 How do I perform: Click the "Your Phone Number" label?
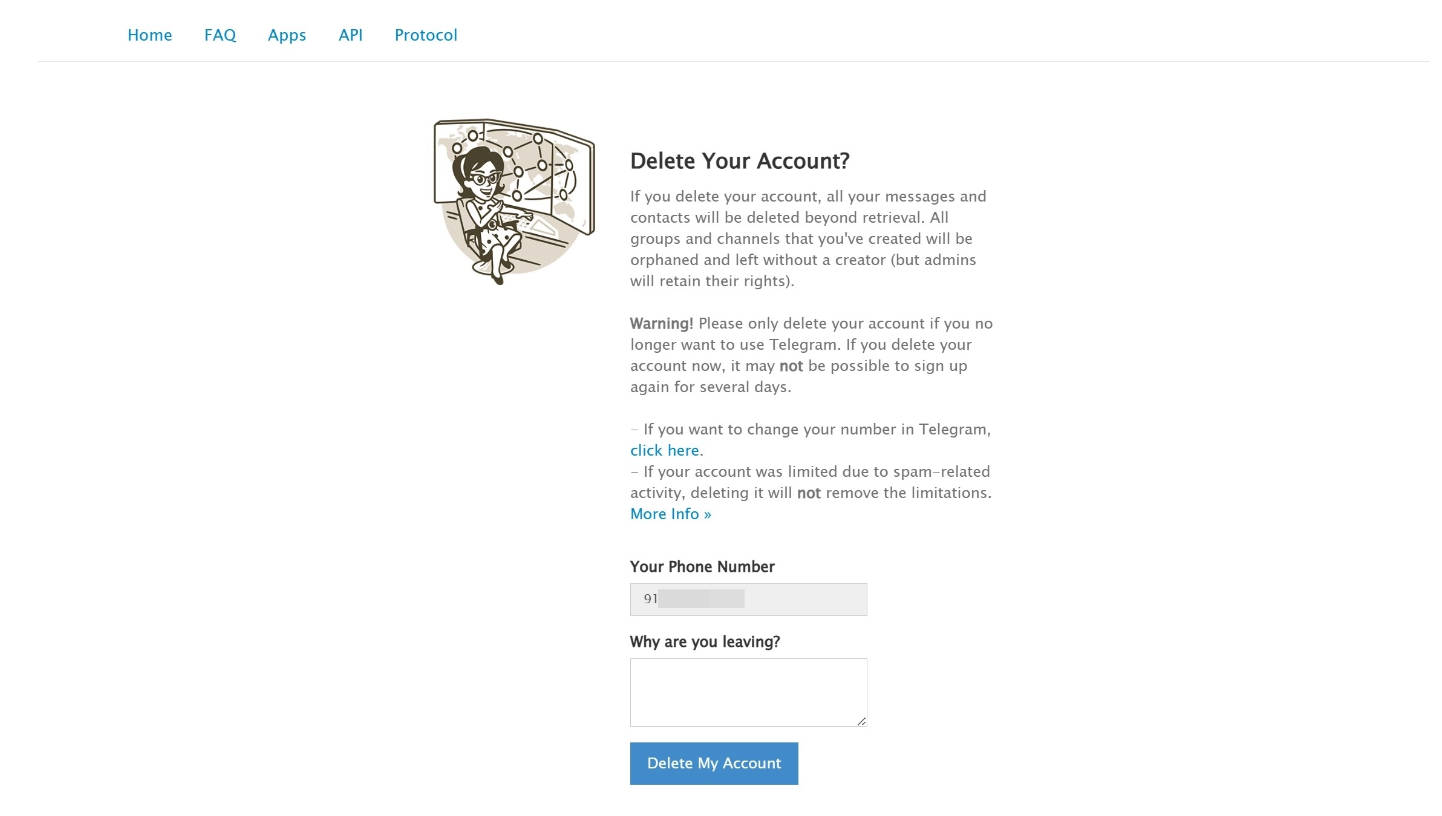[702, 567]
